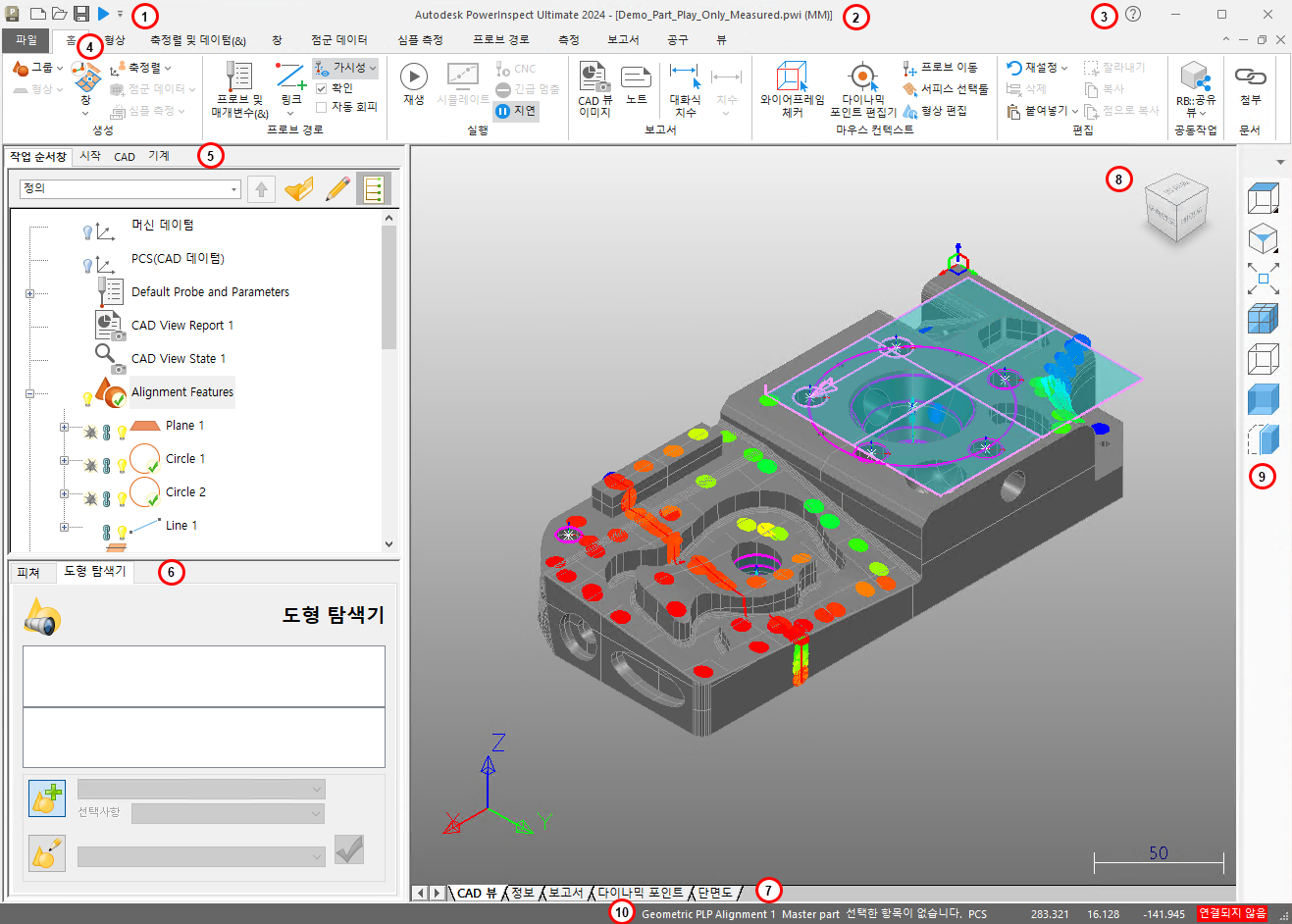The width and height of the screenshot is (1292, 924).
Task: Expand the Plane 1 tree node
Action: click(64, 427)
